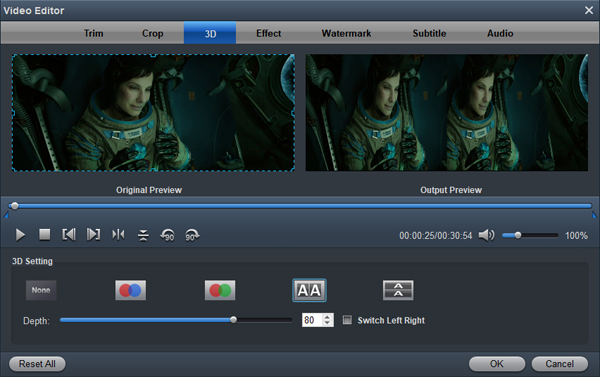The image size is (600, 377).
Task: Rotate video 90 degrees counterclockwise
Action: pos(168,235)
